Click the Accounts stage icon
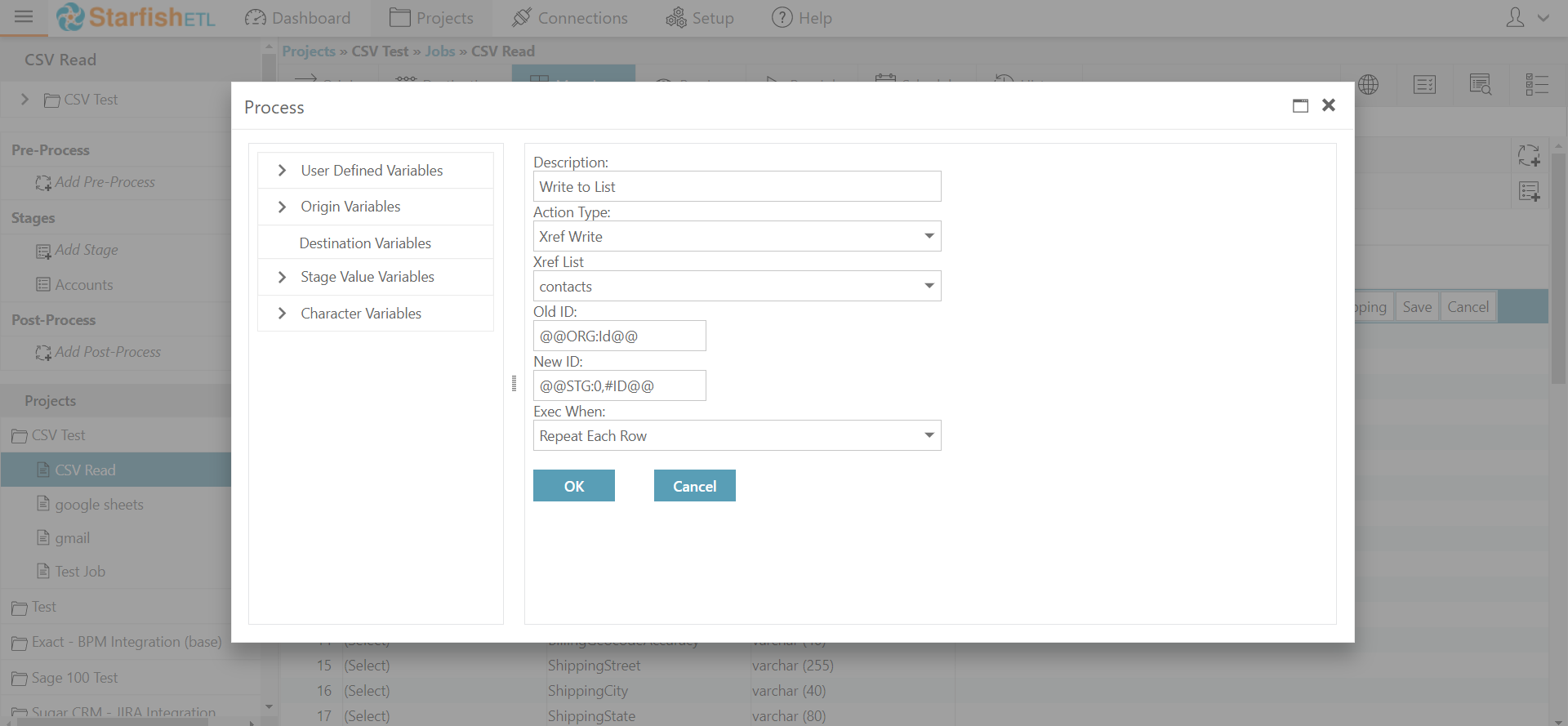The image size is (1568, 726). tap(43, 285)
